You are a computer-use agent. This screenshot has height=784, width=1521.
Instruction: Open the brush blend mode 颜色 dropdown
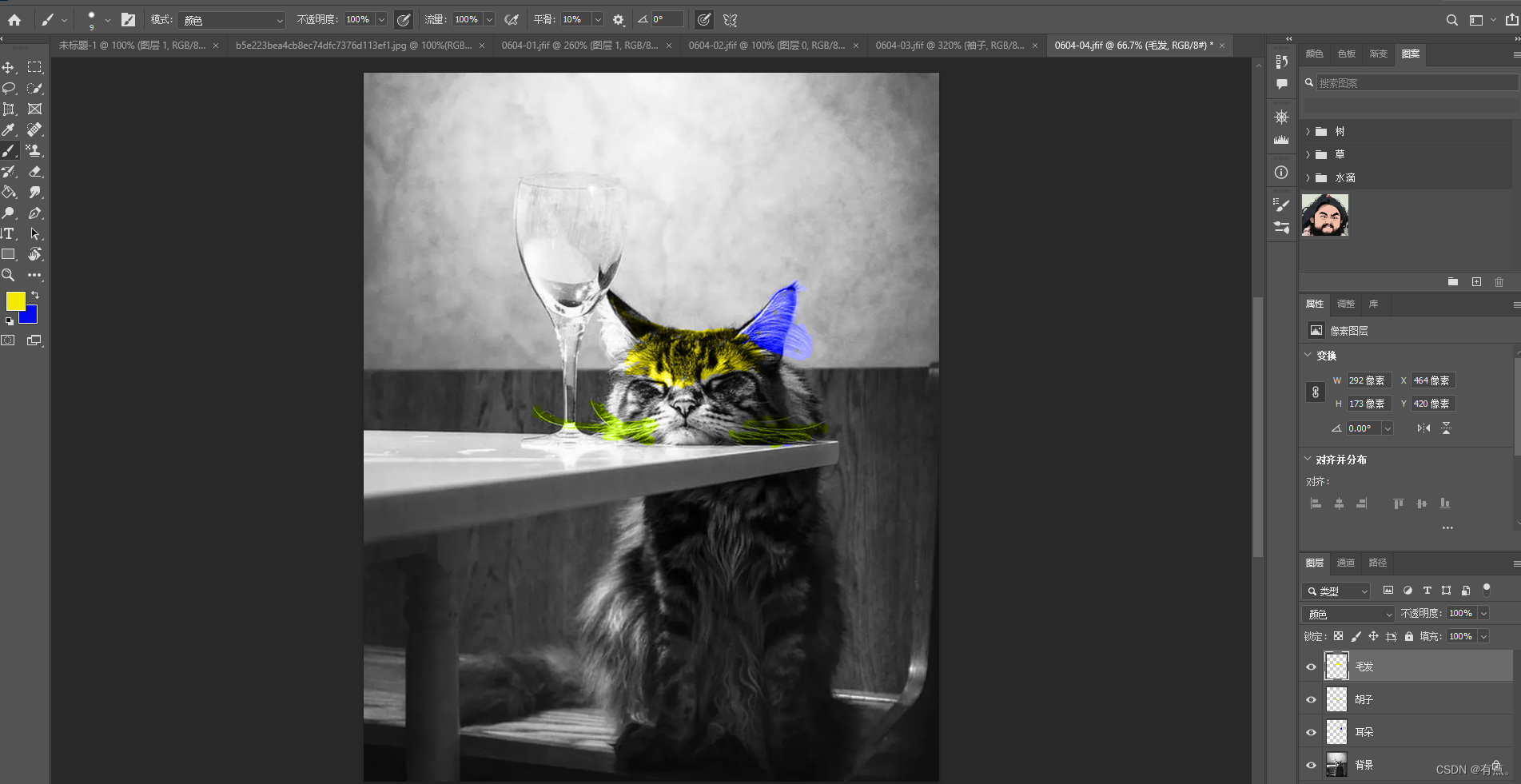[233, 20]
